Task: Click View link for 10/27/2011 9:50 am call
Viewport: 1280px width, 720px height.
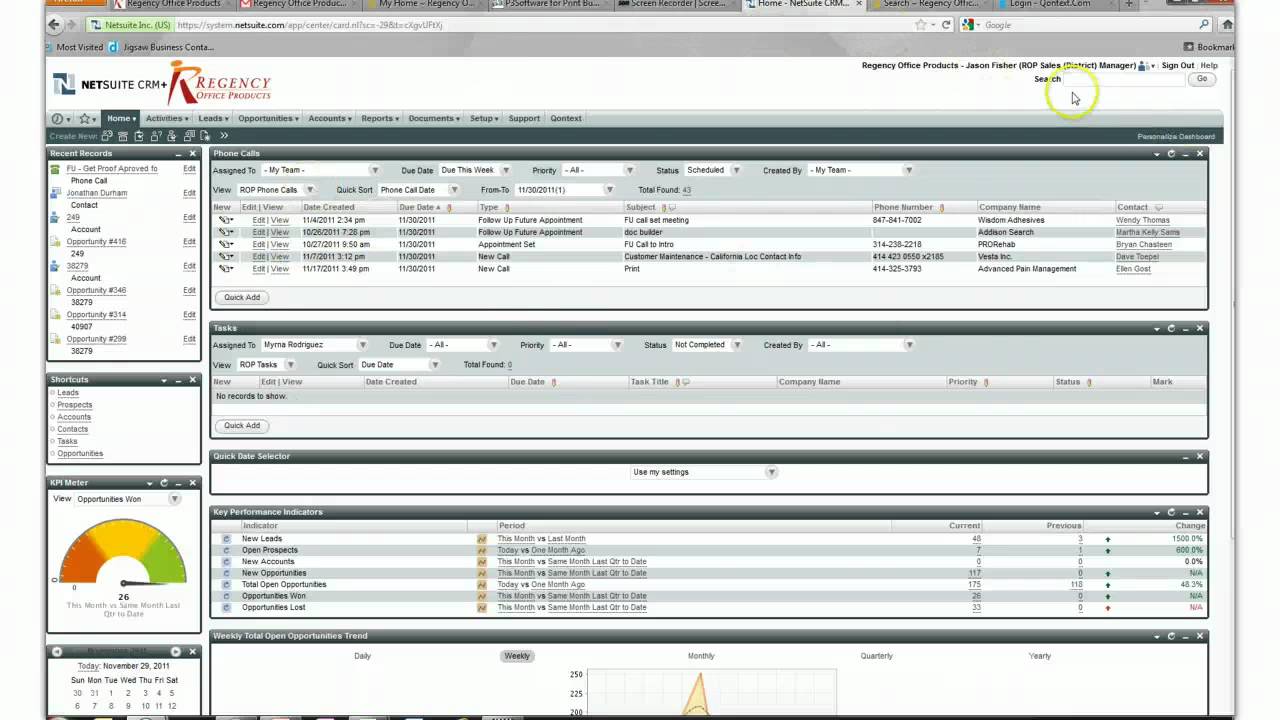Action: [x=280, y=245]
